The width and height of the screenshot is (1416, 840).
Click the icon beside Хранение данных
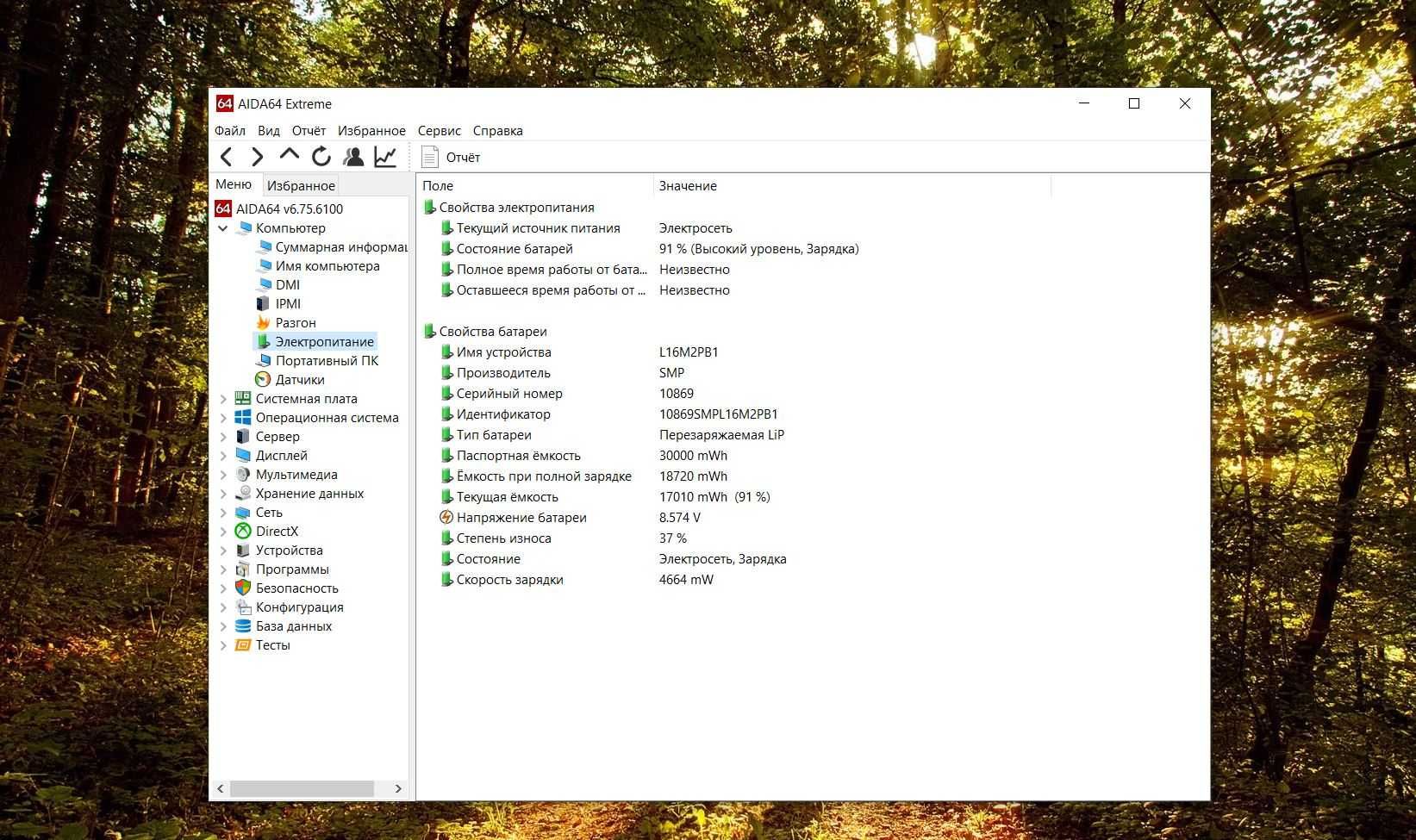243,493
